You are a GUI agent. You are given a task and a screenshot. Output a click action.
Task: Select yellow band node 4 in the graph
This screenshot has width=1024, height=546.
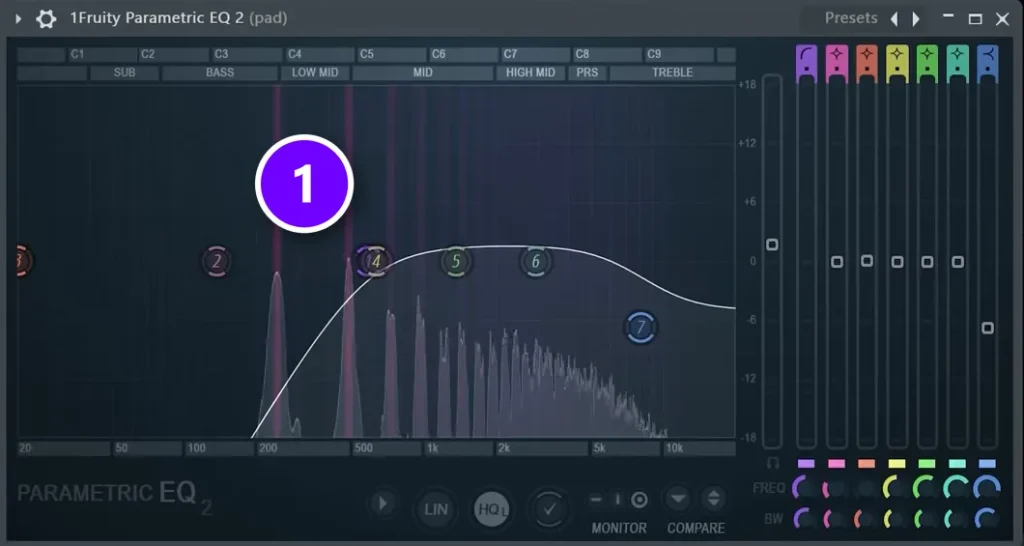pyautogui.click(x=375, y=261)
